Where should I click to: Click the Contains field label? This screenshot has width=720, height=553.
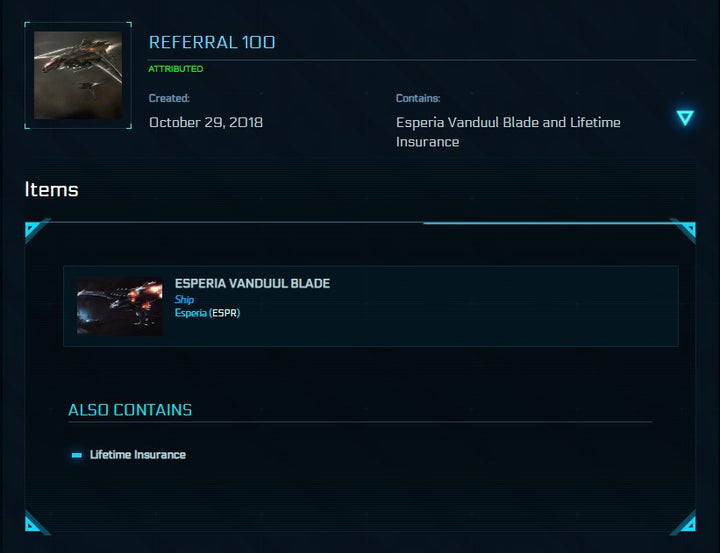tap(418, 98)
